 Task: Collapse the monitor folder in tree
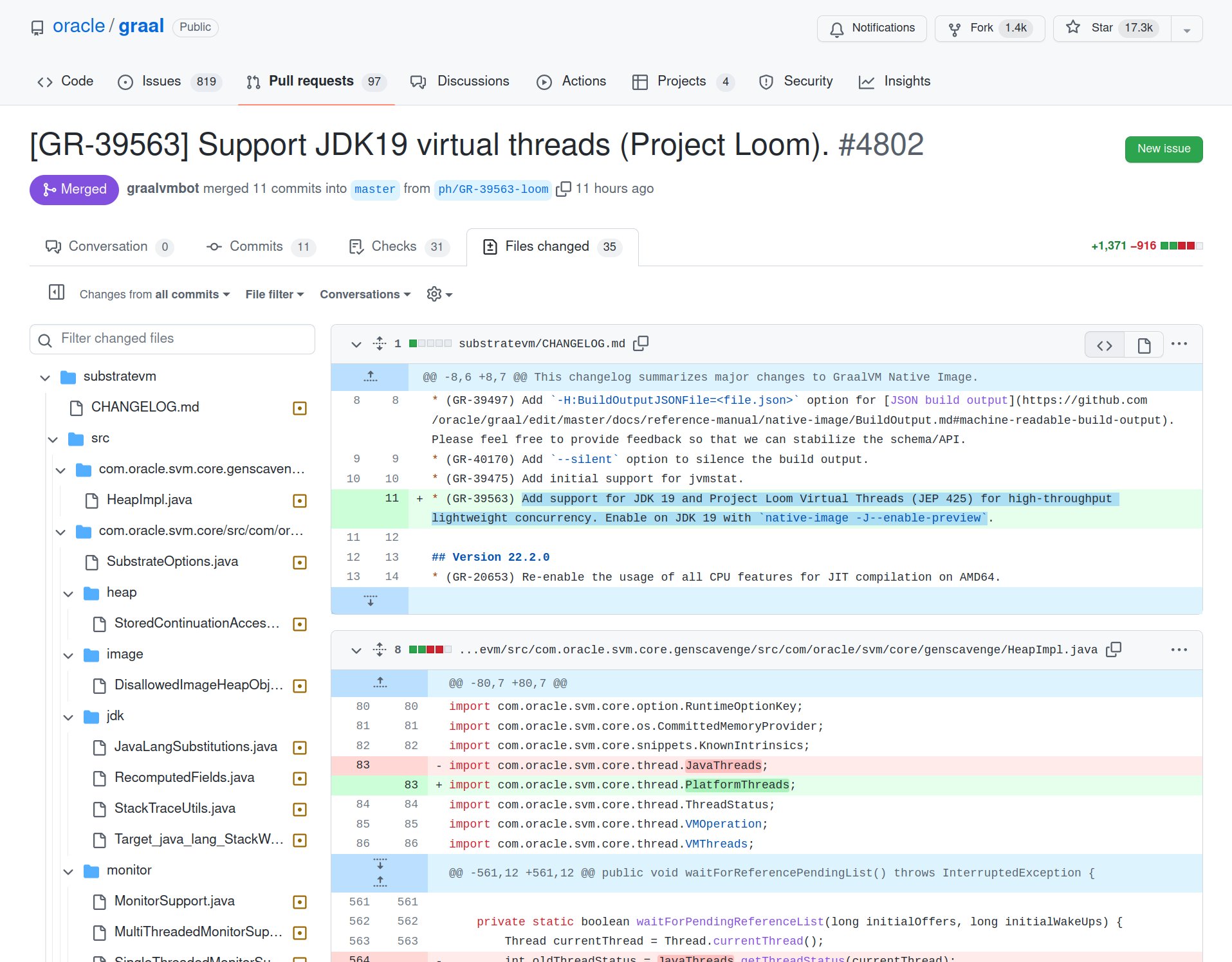pos(68,871)
